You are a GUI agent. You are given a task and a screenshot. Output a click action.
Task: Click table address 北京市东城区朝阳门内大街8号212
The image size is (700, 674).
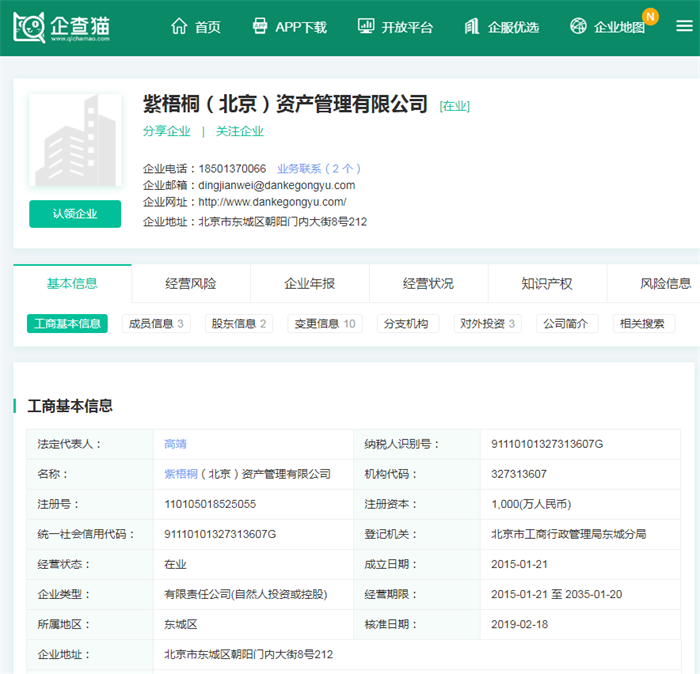(249, 655)
